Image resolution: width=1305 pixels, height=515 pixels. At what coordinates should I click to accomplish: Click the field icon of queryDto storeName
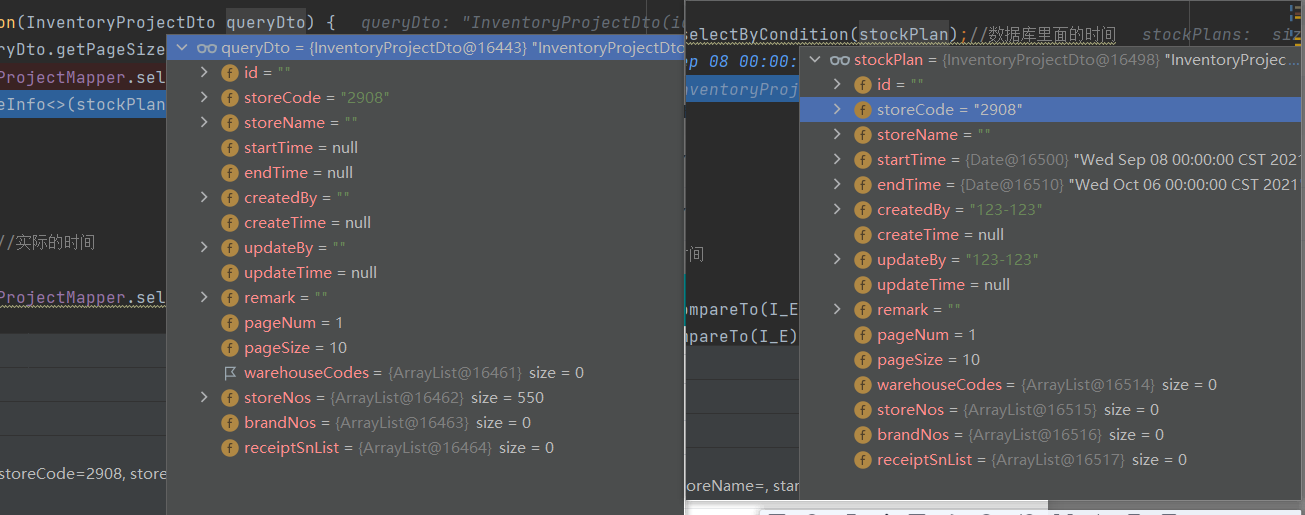pos(230,123)
